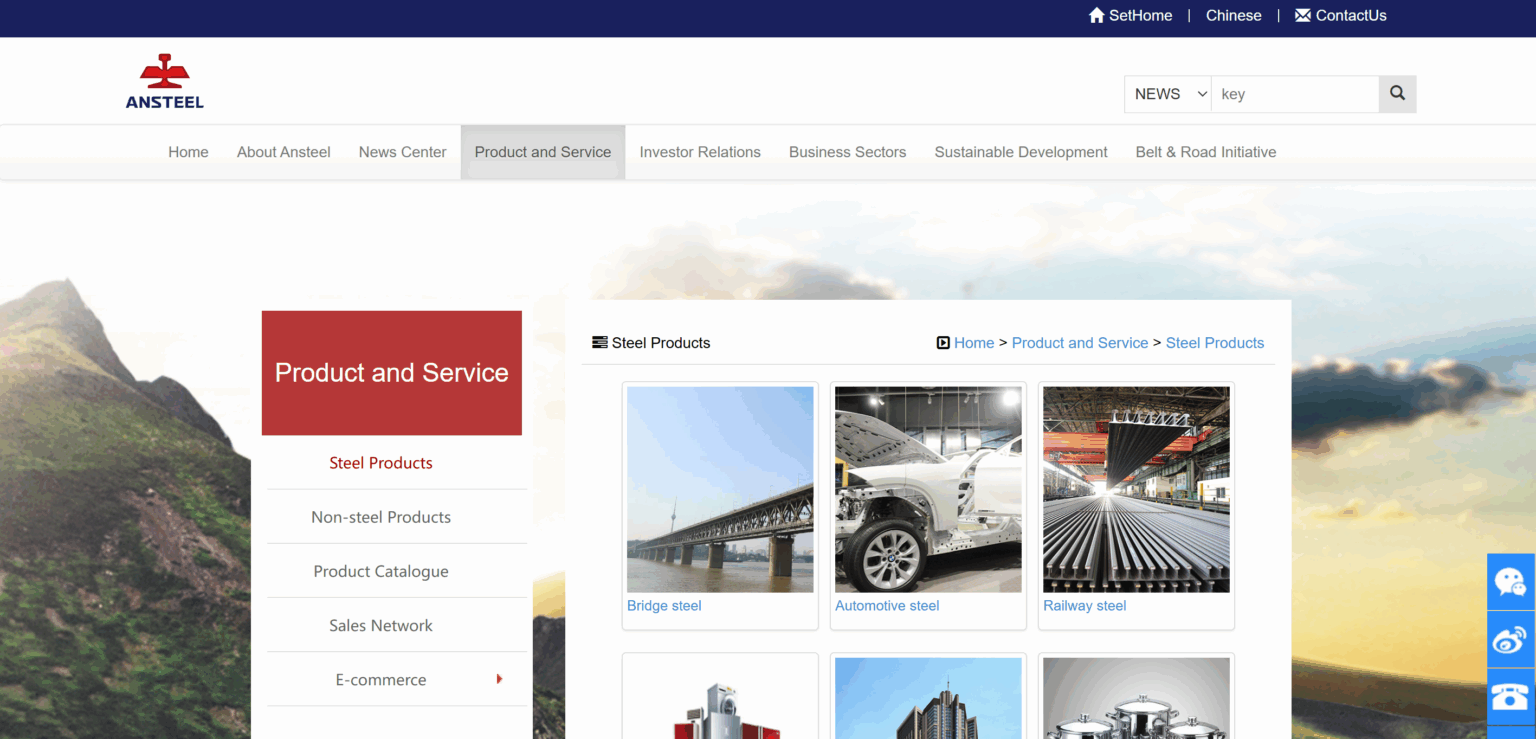
Task: Select Non-steel Products in the sidebar
Action: point(381,517)
